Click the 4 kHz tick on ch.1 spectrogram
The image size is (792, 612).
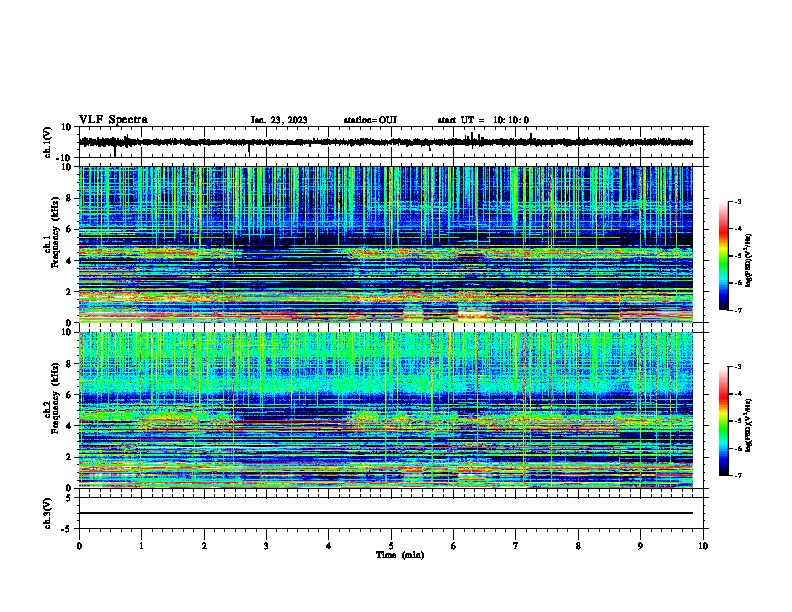[70, 261]
